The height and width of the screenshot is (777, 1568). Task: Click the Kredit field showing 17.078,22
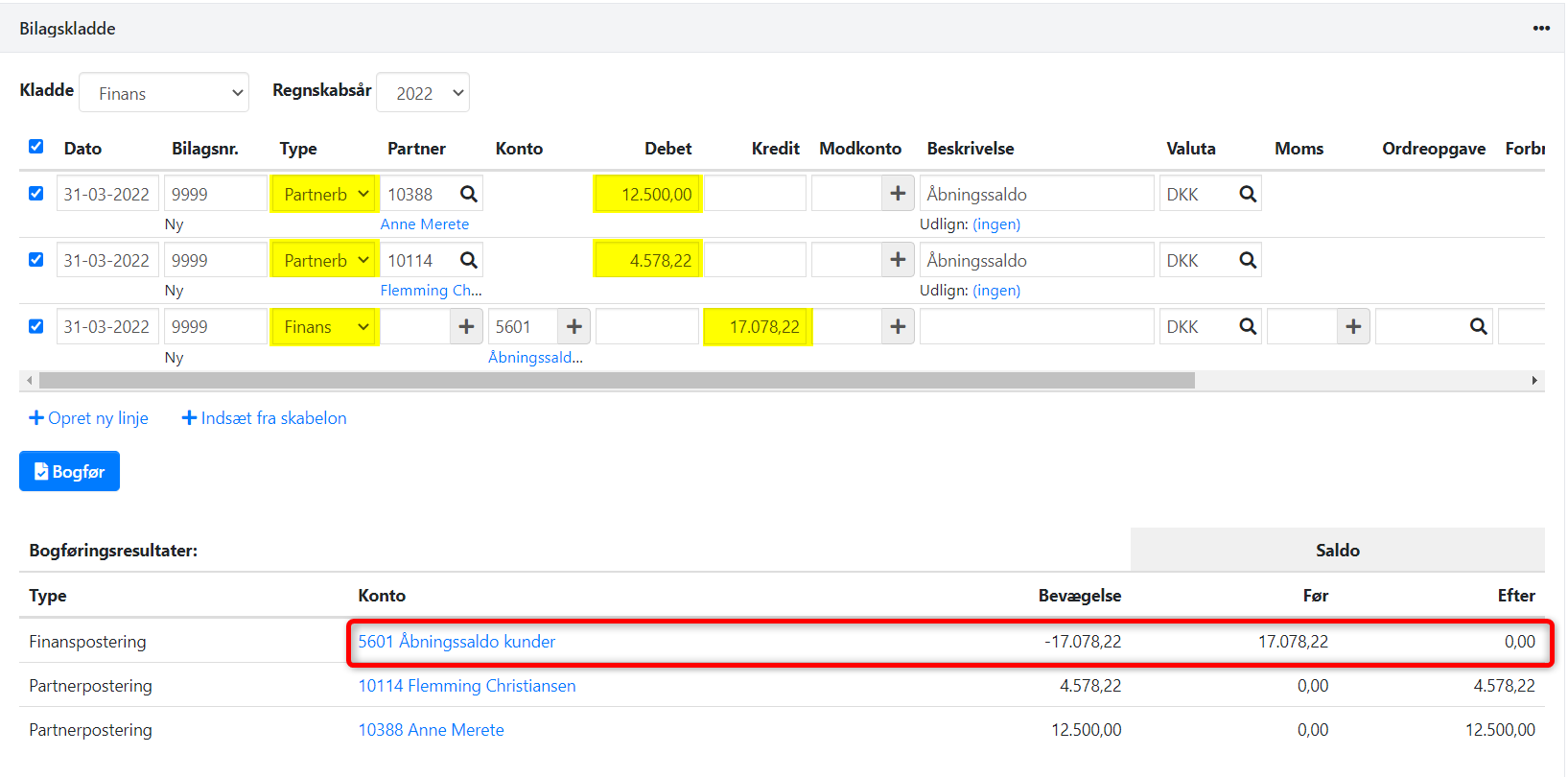coord(757,326)
